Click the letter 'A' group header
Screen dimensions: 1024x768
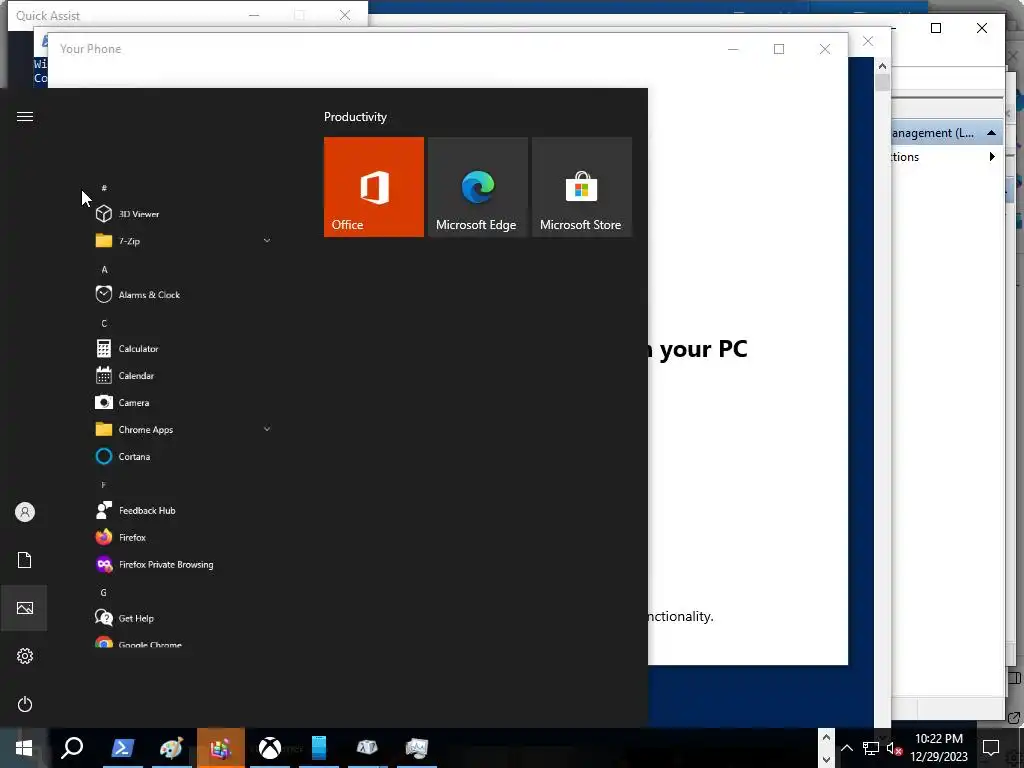pyautogui.click(x=104, y=269)
